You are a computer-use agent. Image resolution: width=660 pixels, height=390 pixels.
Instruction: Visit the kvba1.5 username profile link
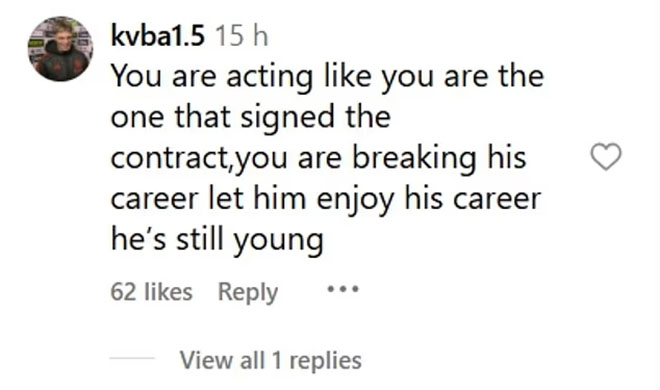(158, 35)
